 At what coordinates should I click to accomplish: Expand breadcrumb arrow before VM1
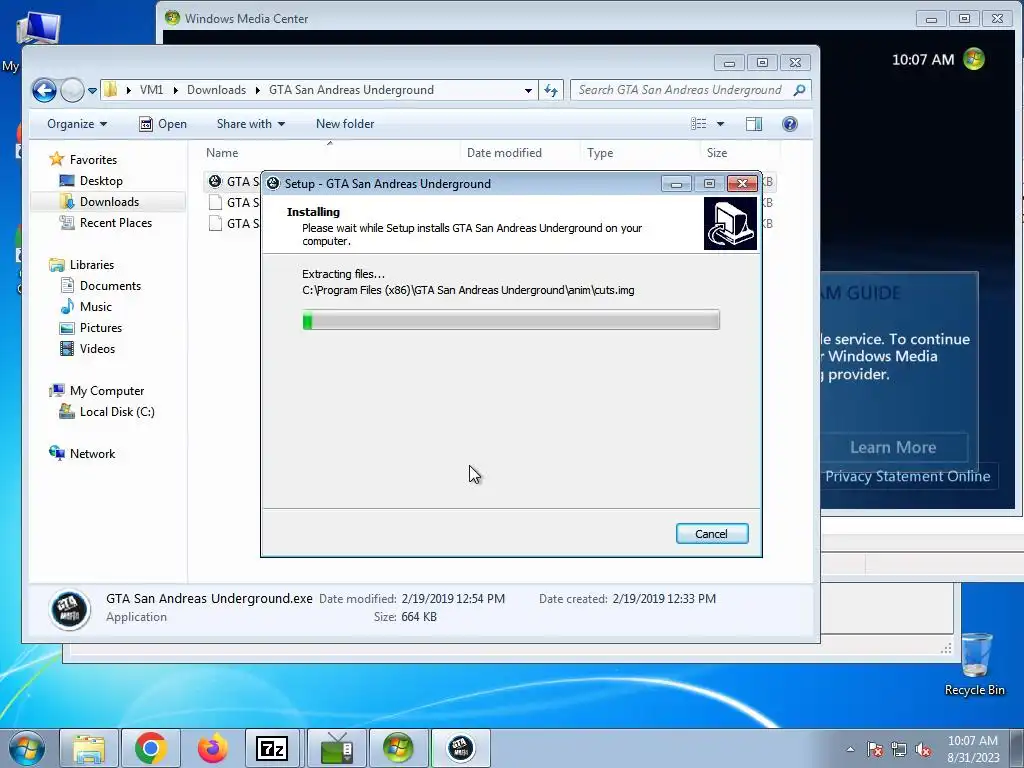[129, 90]
